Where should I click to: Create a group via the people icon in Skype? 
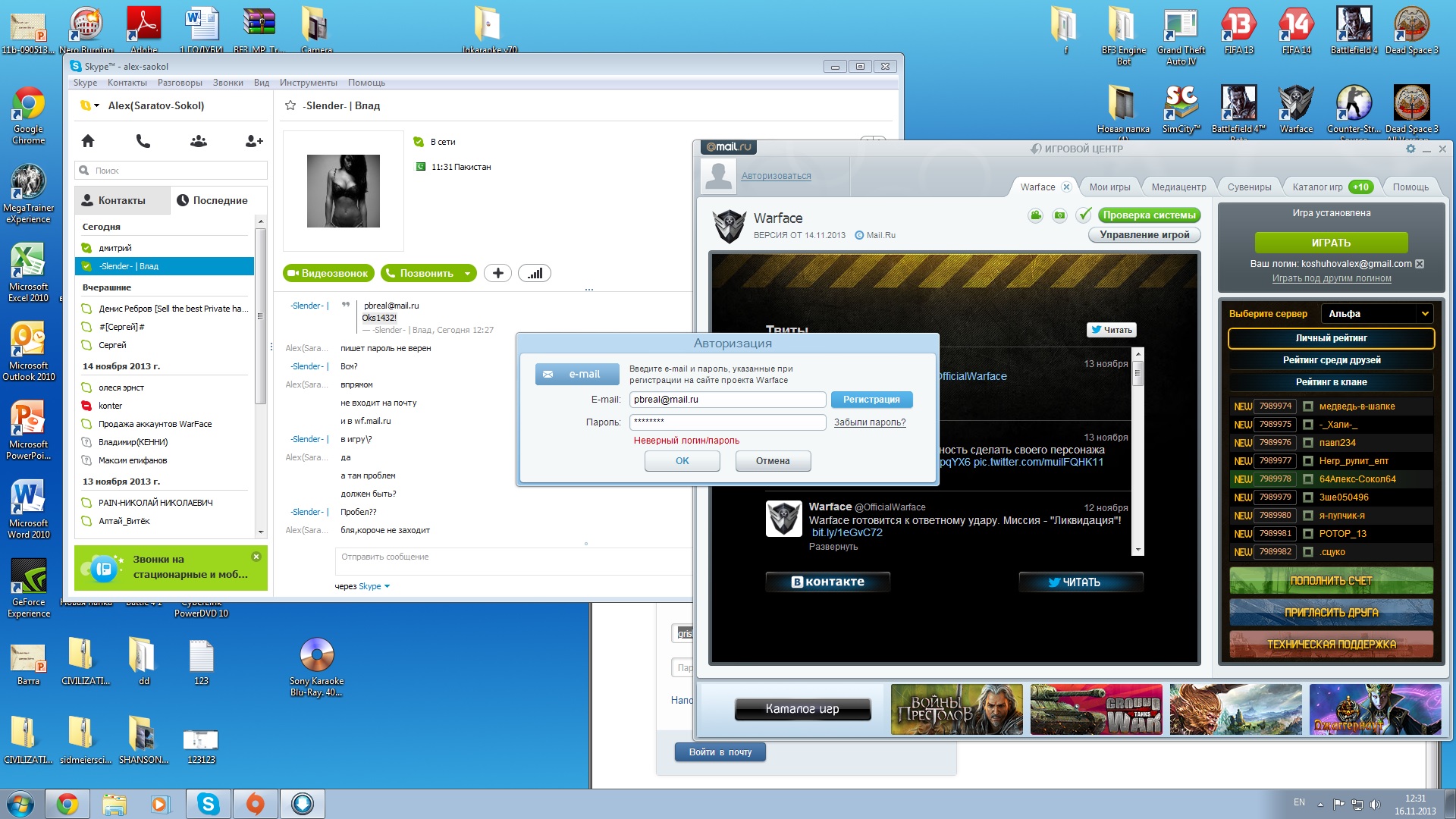(199, 141)
